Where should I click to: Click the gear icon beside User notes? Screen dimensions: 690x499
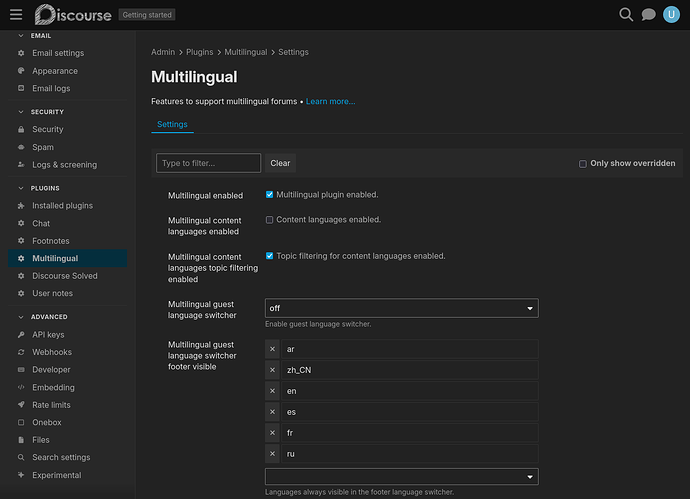point(21,293)
